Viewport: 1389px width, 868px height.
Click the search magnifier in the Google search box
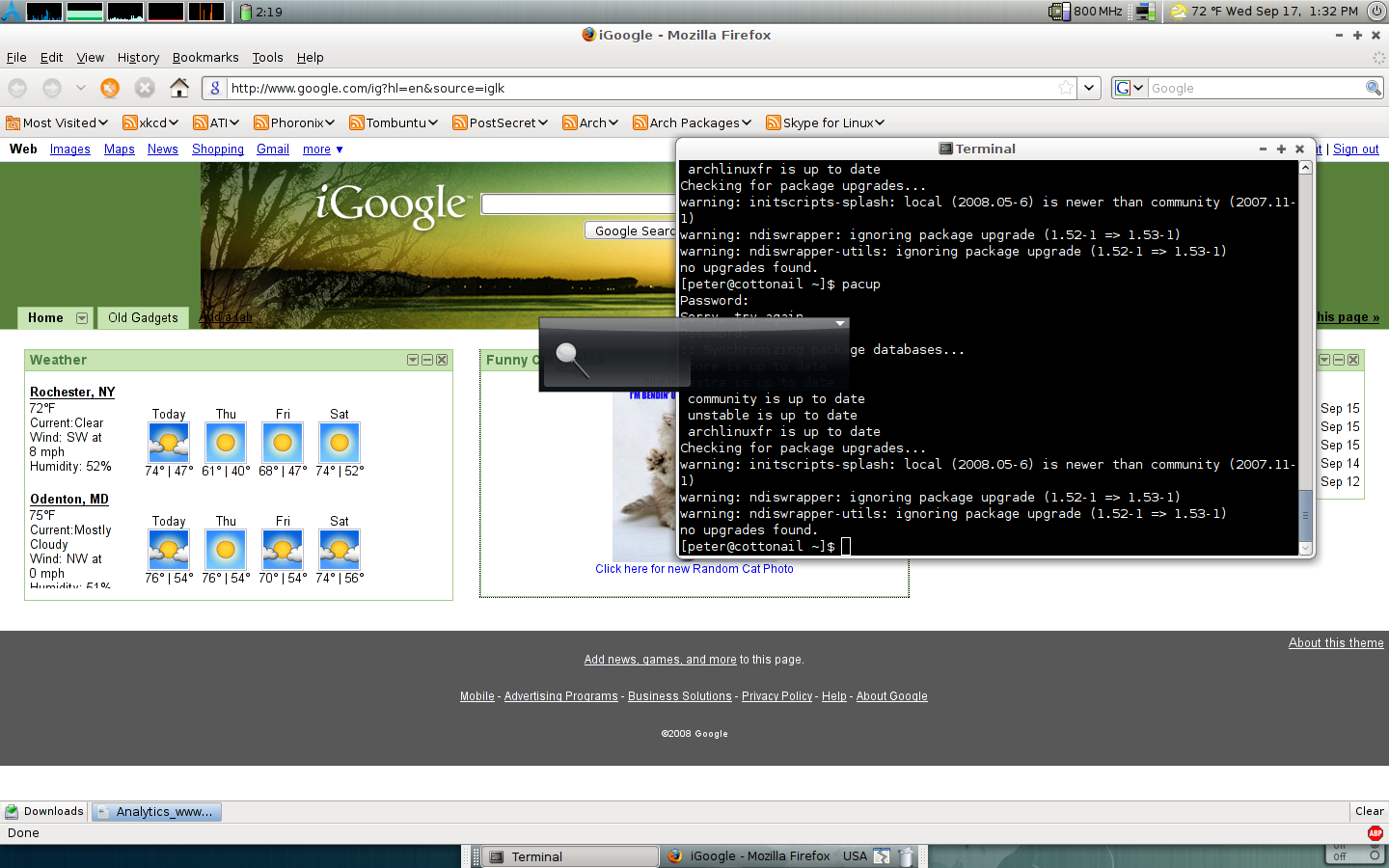pyautogui.click(x=1373, y=88)
